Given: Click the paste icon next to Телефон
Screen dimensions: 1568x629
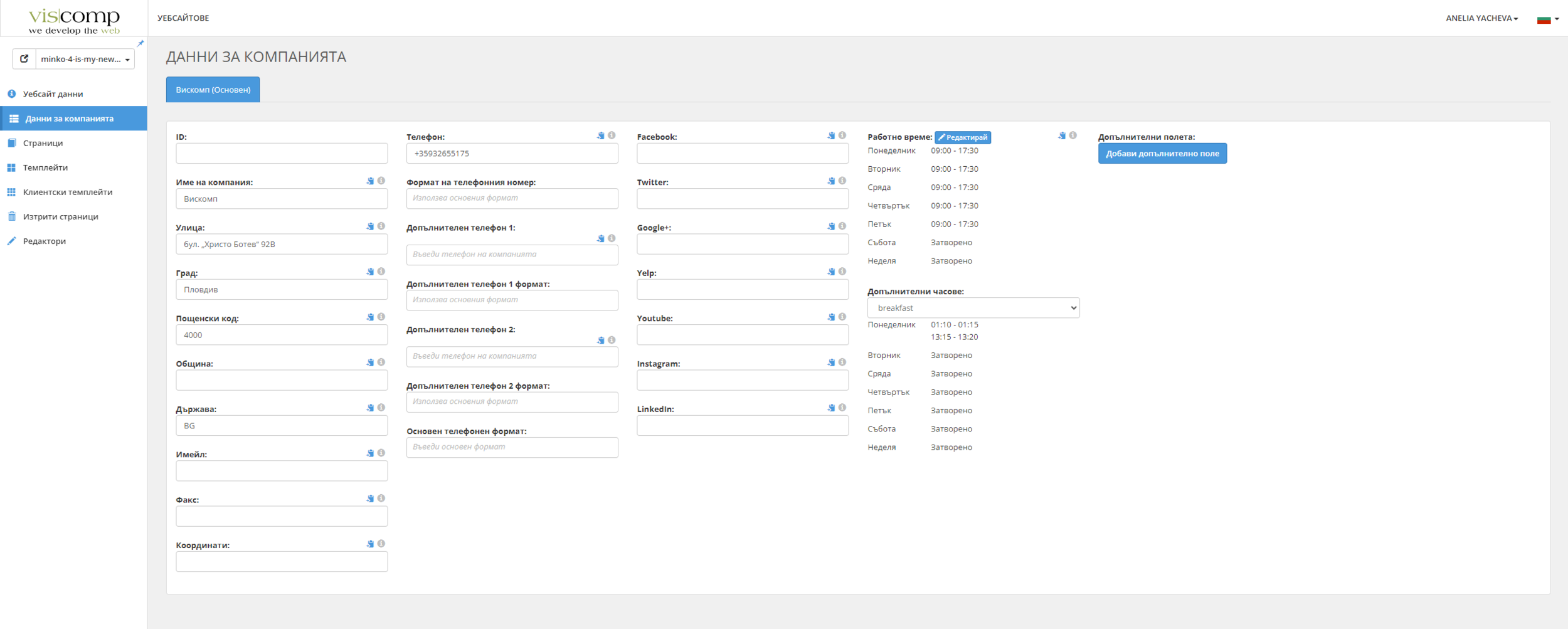Looking at the screenshot, I should [600, 135].
